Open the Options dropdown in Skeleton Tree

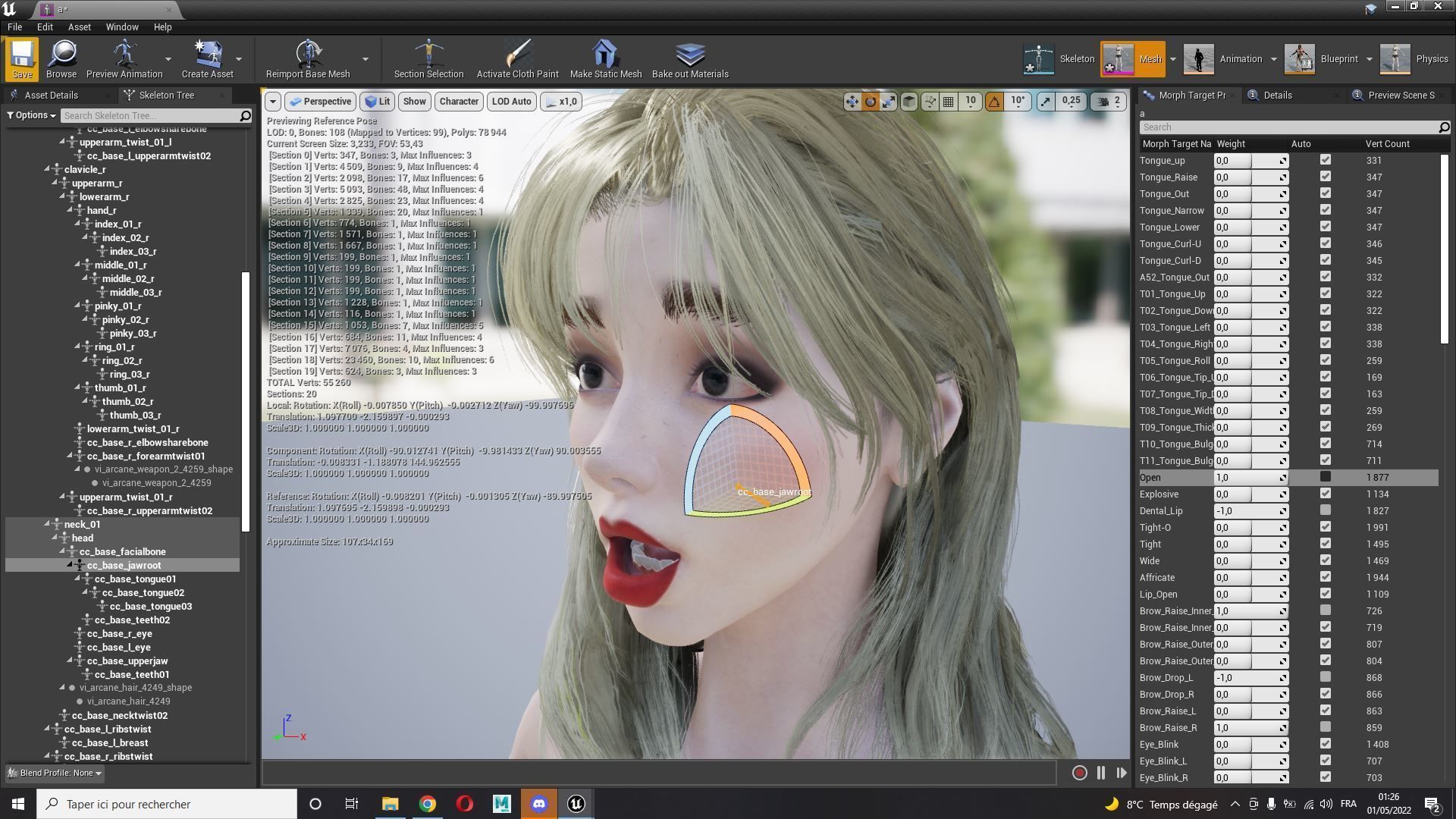click(x=32, y=115)
